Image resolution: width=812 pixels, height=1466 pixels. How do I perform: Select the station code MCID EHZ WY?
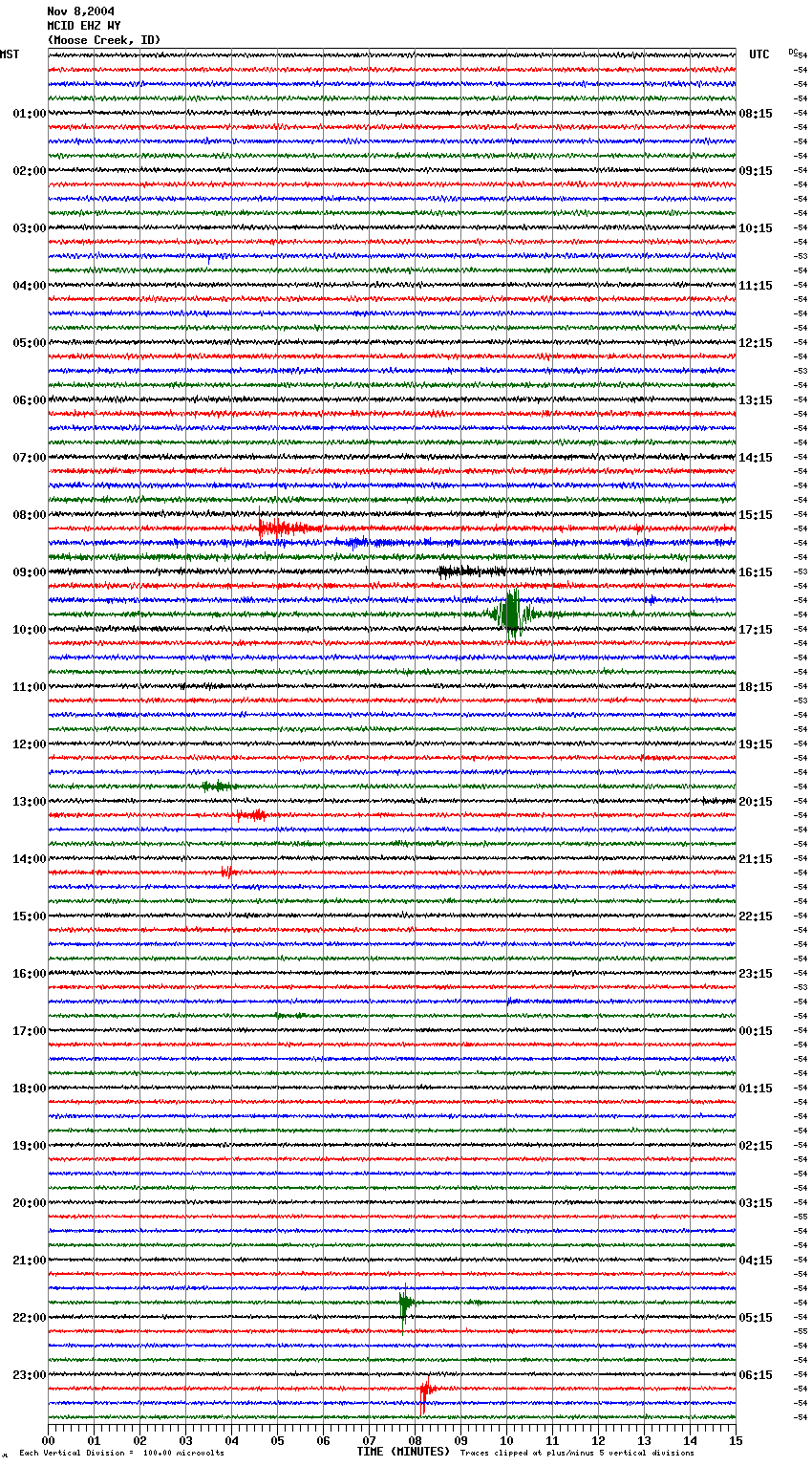[x=84, y=26]
